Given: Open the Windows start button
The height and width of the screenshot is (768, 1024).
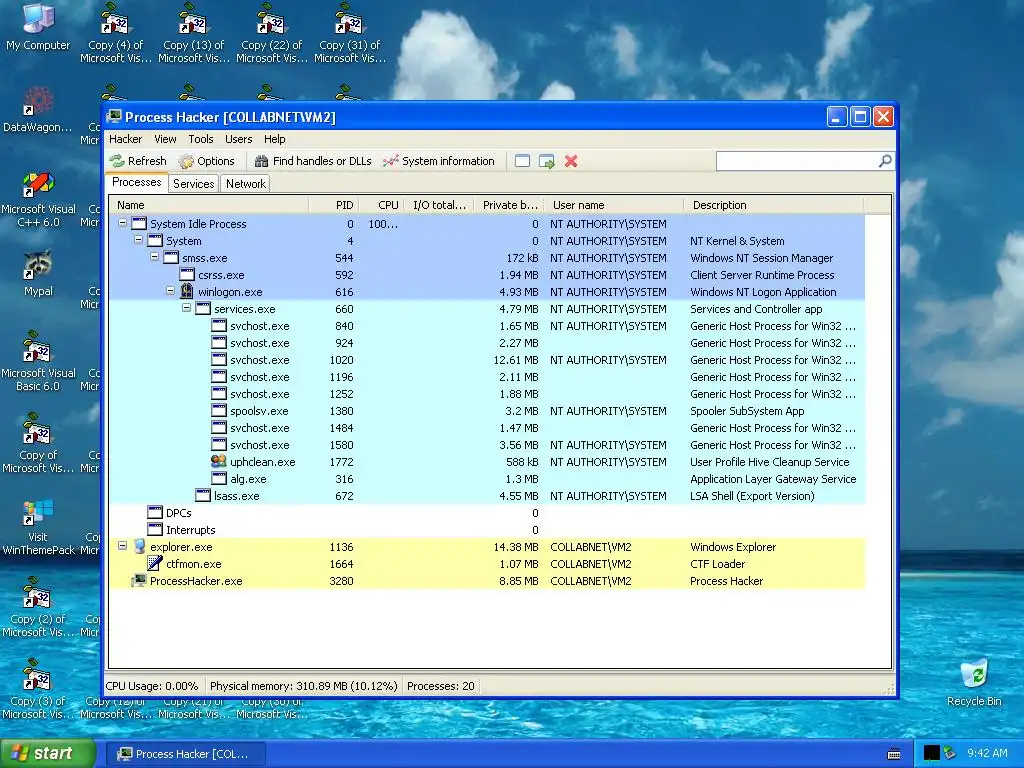Looking at the screenshot, I should [47, 754].
